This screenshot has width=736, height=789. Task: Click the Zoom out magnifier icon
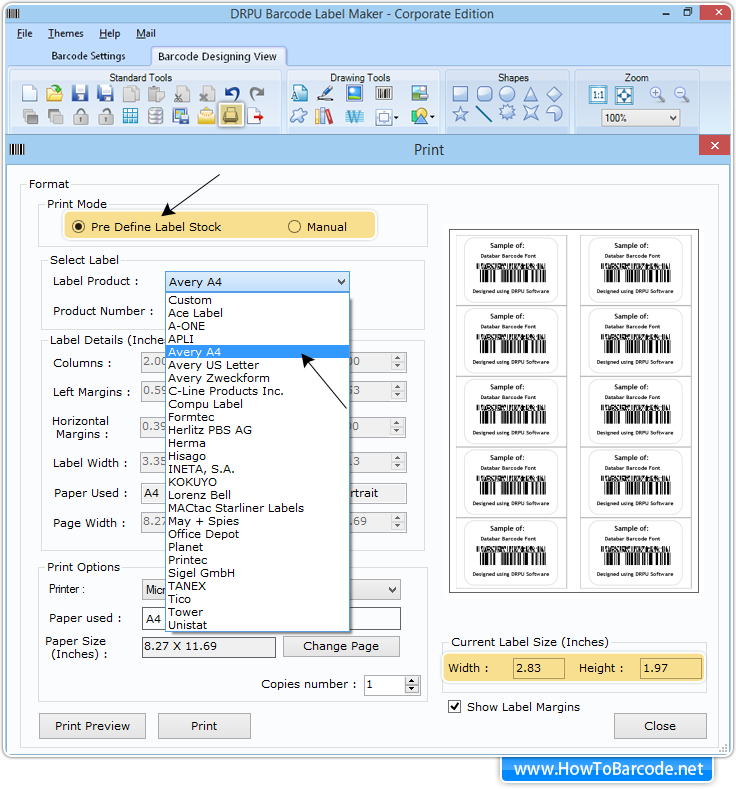tap(682, 94)
